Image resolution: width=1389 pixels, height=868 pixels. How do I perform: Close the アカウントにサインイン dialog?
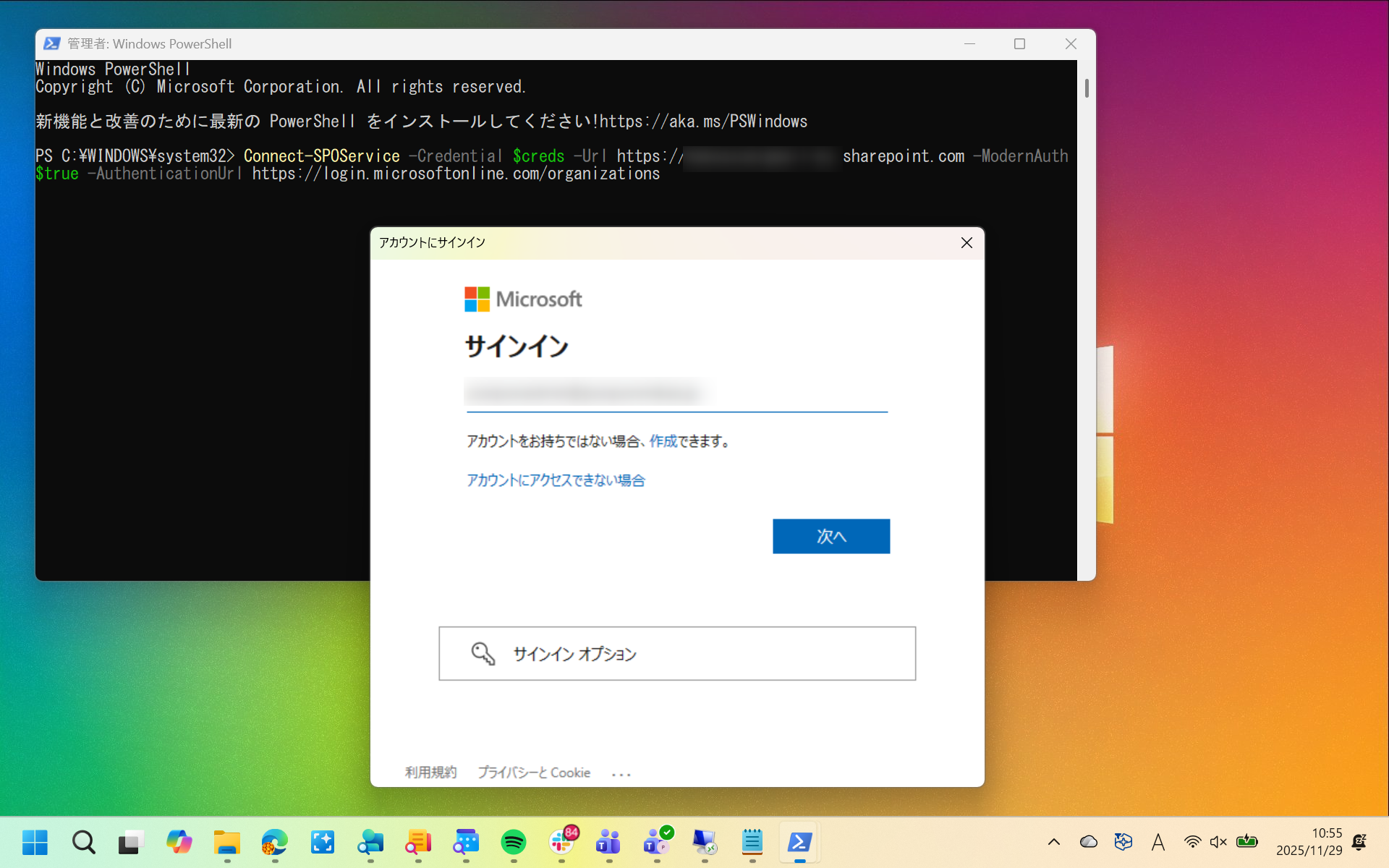(x=967, y=243)
